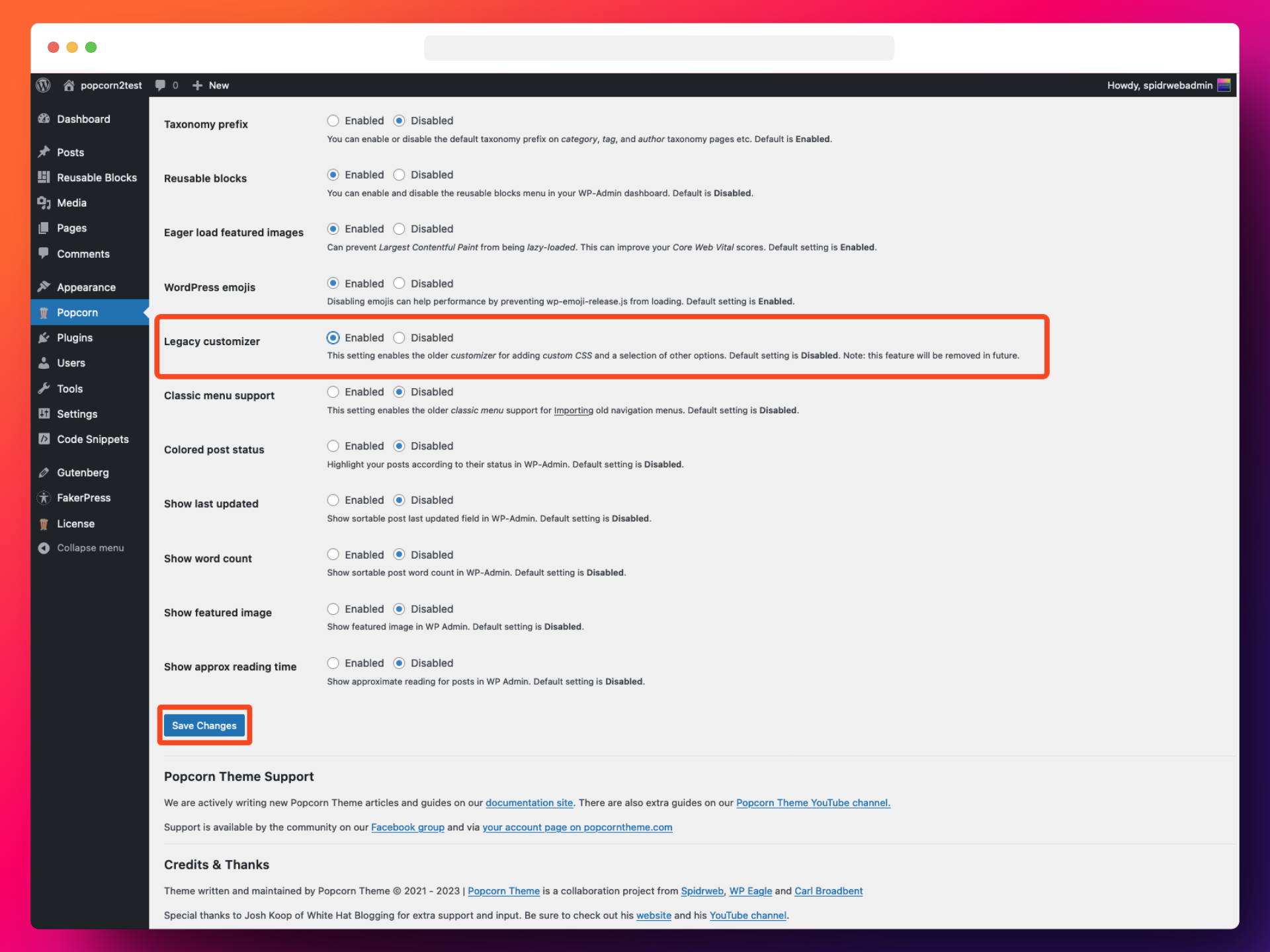Enable Show featured image radio option
The height and width of the screenshot is (952, 1270).
[333, 609]
